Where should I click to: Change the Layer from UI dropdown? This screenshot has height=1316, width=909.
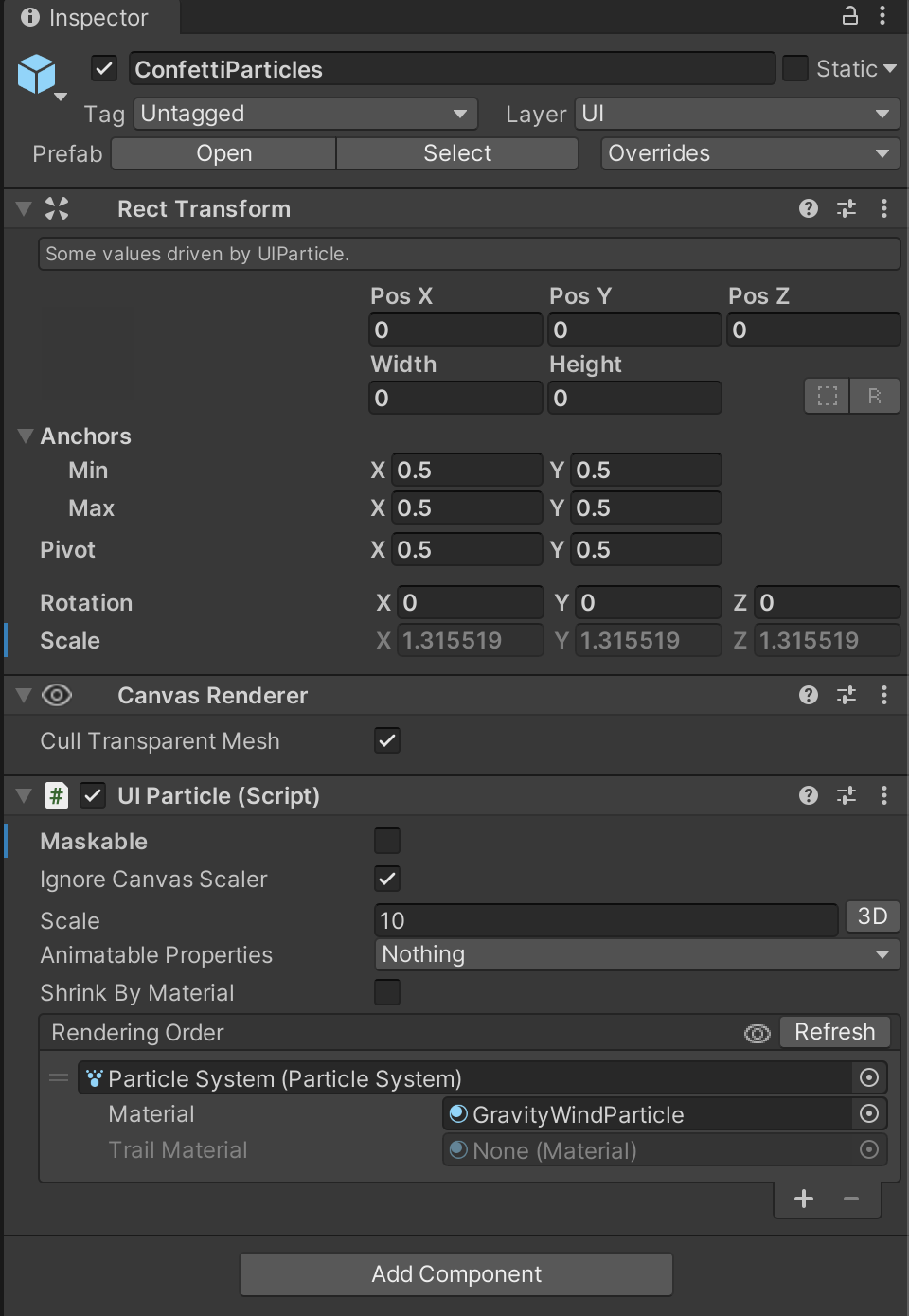(x=737, y=114)
